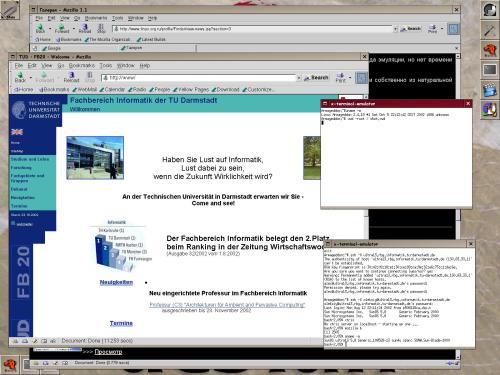Screen dimensions: 500x375
Task: Reload the TUD FB20 Welcome page
Action: (71, 77)
